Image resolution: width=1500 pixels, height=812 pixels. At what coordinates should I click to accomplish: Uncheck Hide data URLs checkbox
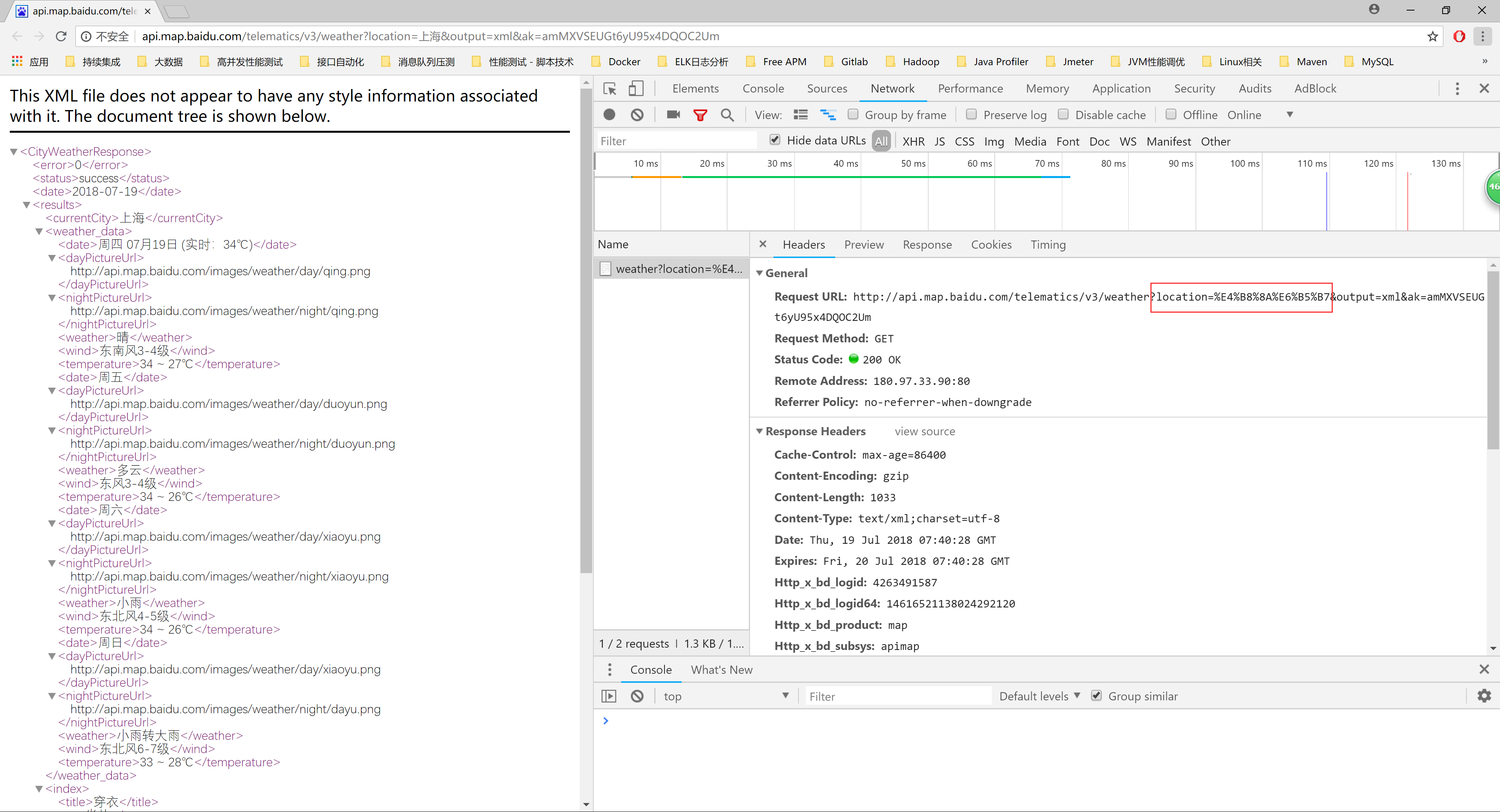click(775, 140)
